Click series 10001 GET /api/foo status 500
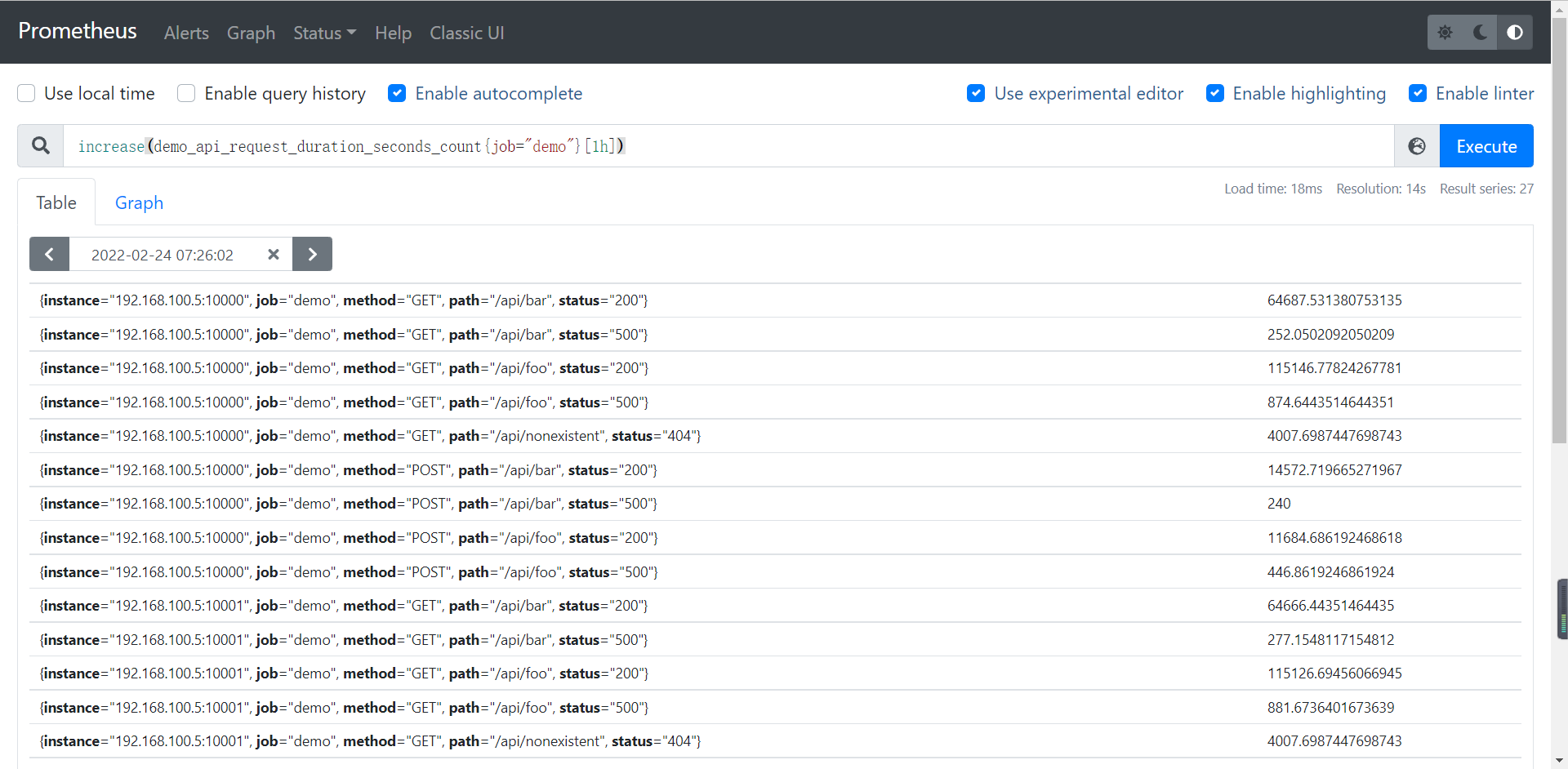Screen dimensions: 1568x769 click(x=344, y=708)
